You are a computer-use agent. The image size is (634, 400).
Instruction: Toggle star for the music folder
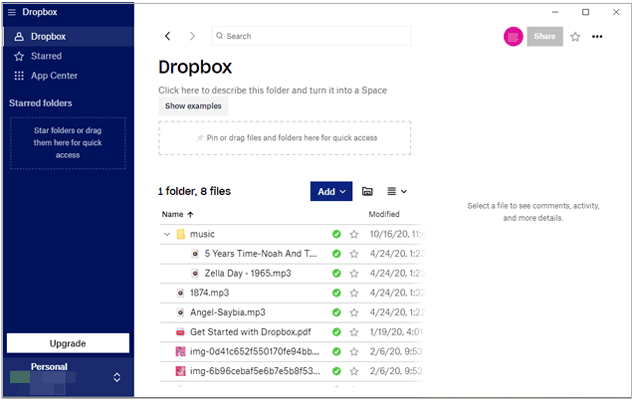354,235
